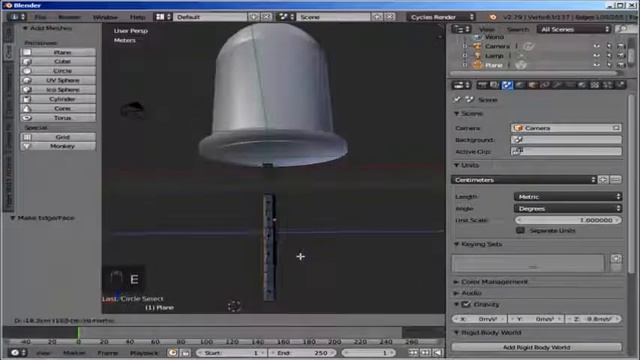
Task: Add a Cylinder mesh primitive
Action: [58, 99]
